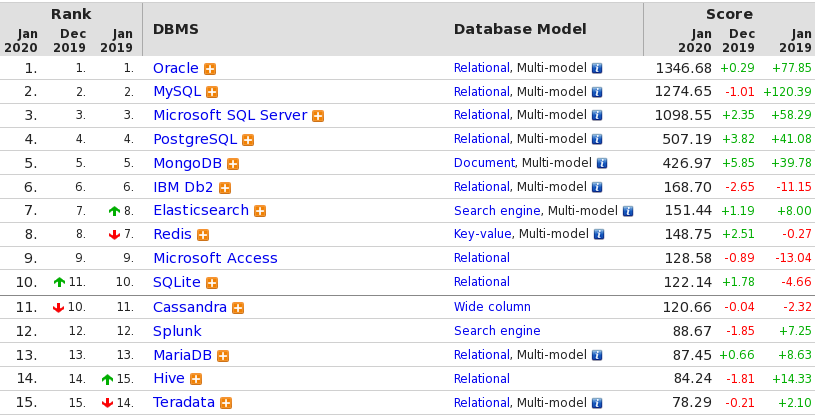
Task: Click the plus icon next to PostgreSQL
Action: tap(248, 140)
